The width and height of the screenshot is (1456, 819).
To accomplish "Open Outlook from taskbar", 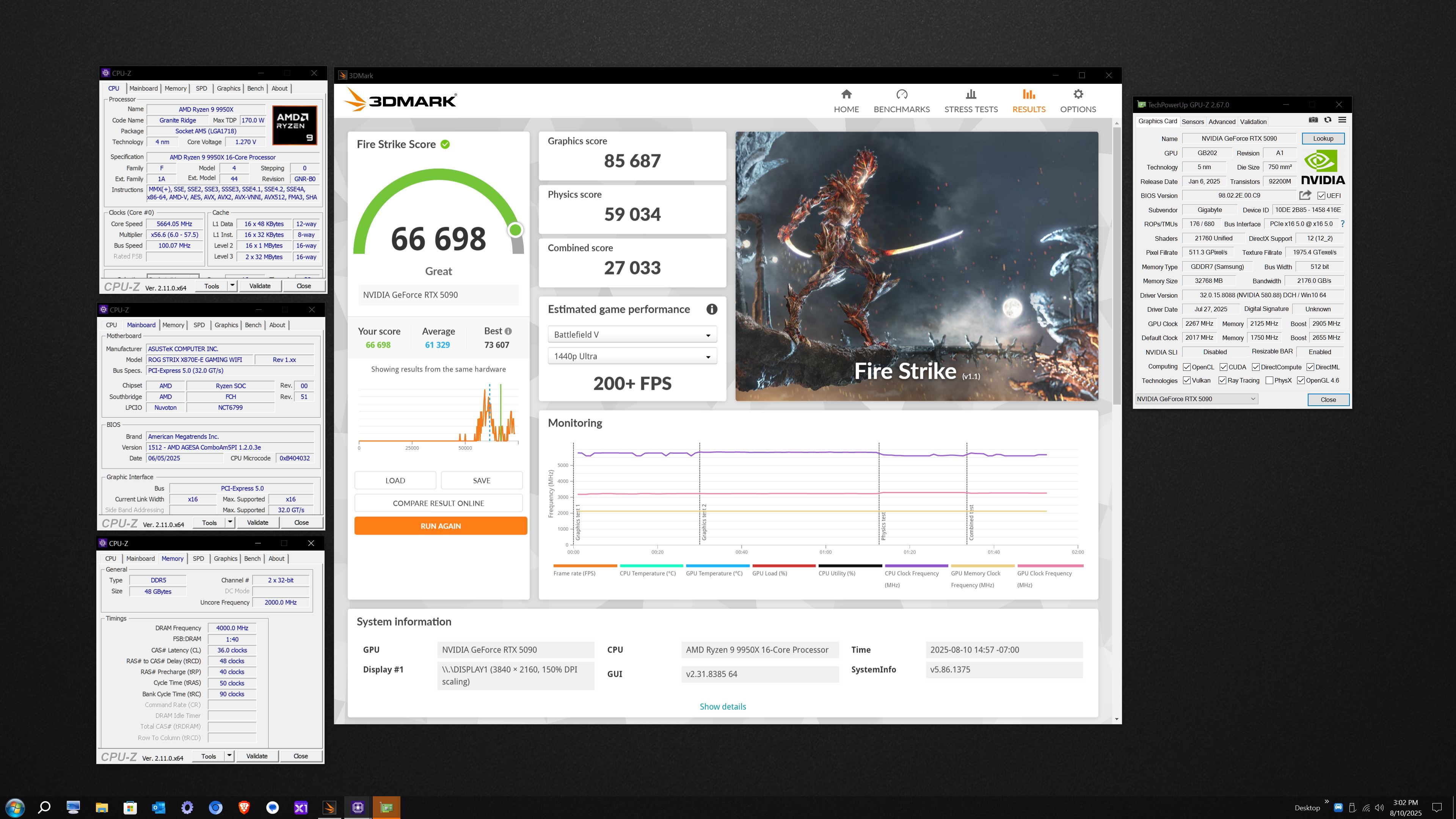I will tap(158, 808).
